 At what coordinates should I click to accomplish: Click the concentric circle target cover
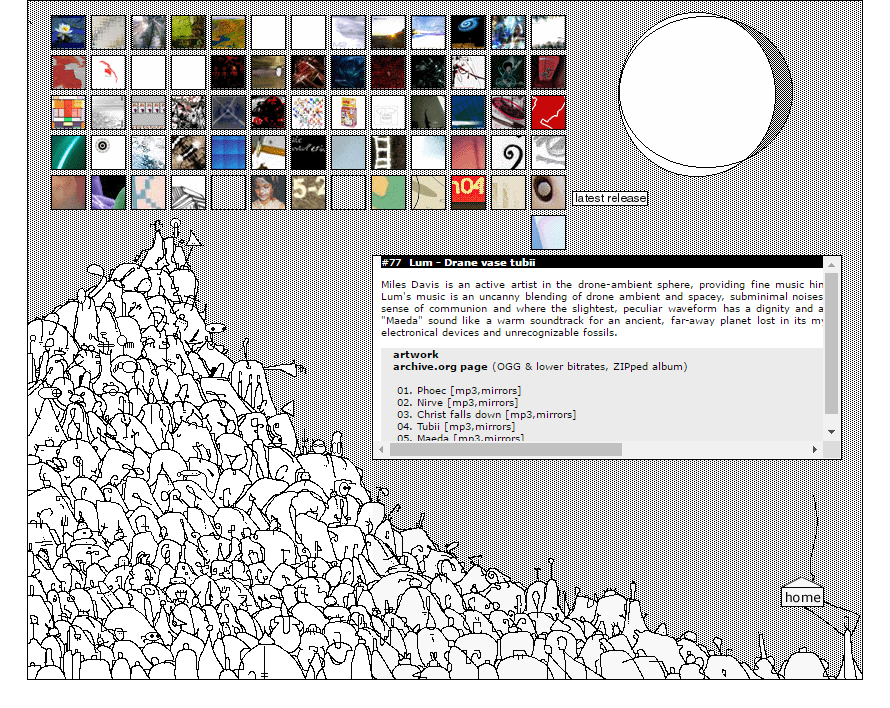click(108, 152)
